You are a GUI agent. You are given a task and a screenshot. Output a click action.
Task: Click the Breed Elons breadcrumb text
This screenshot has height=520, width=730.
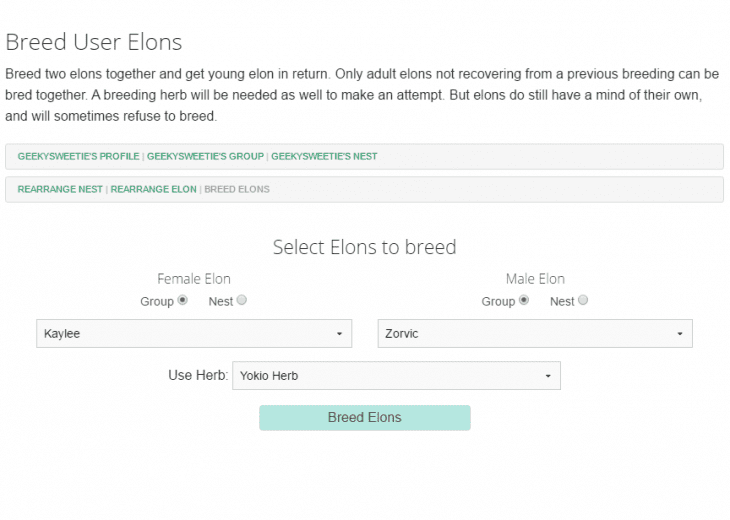237,189
